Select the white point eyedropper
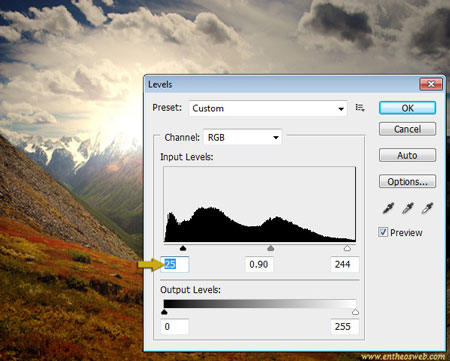The height and width of the screenshot is (361, 450). click(428, 208)
